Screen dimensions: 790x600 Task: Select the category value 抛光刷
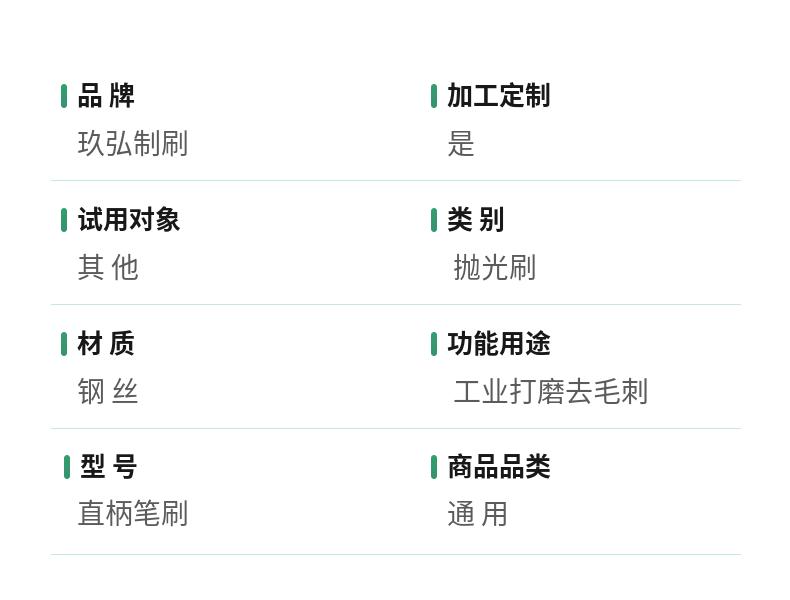(x=494, y=267)
